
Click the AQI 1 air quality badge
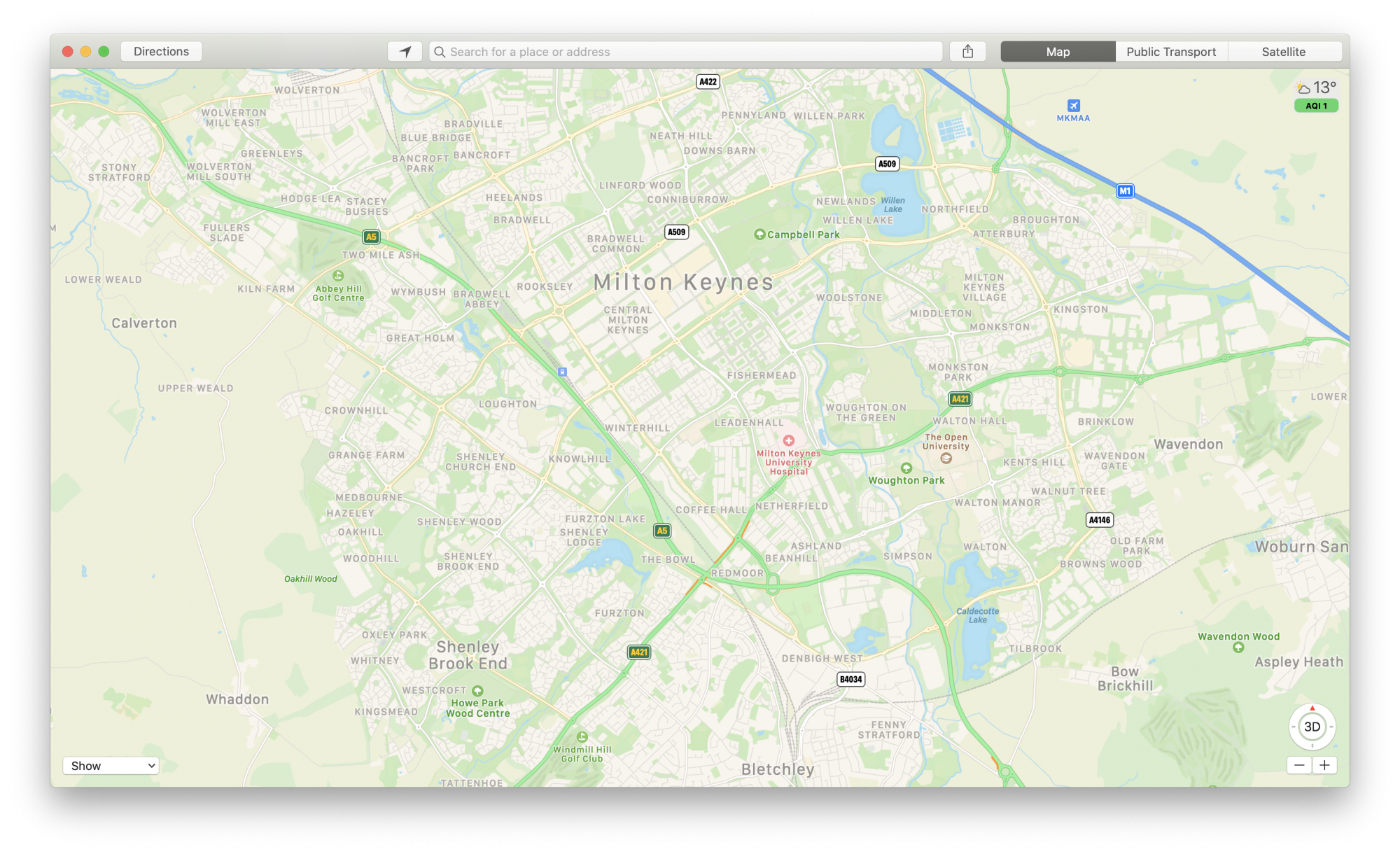1316,106
